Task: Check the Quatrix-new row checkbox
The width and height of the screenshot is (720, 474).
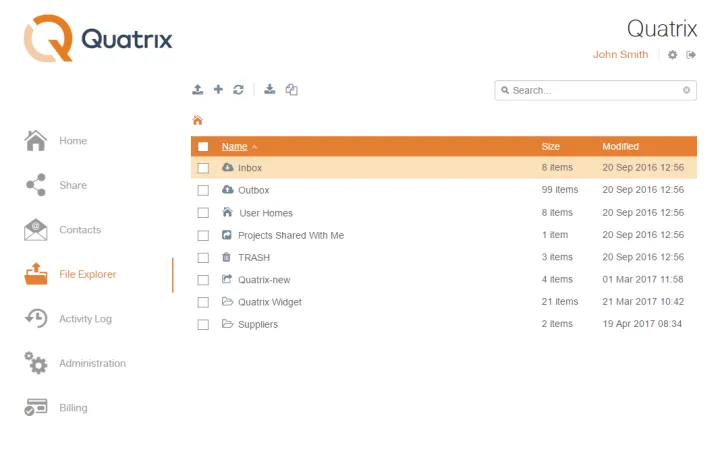Action: 203,280
